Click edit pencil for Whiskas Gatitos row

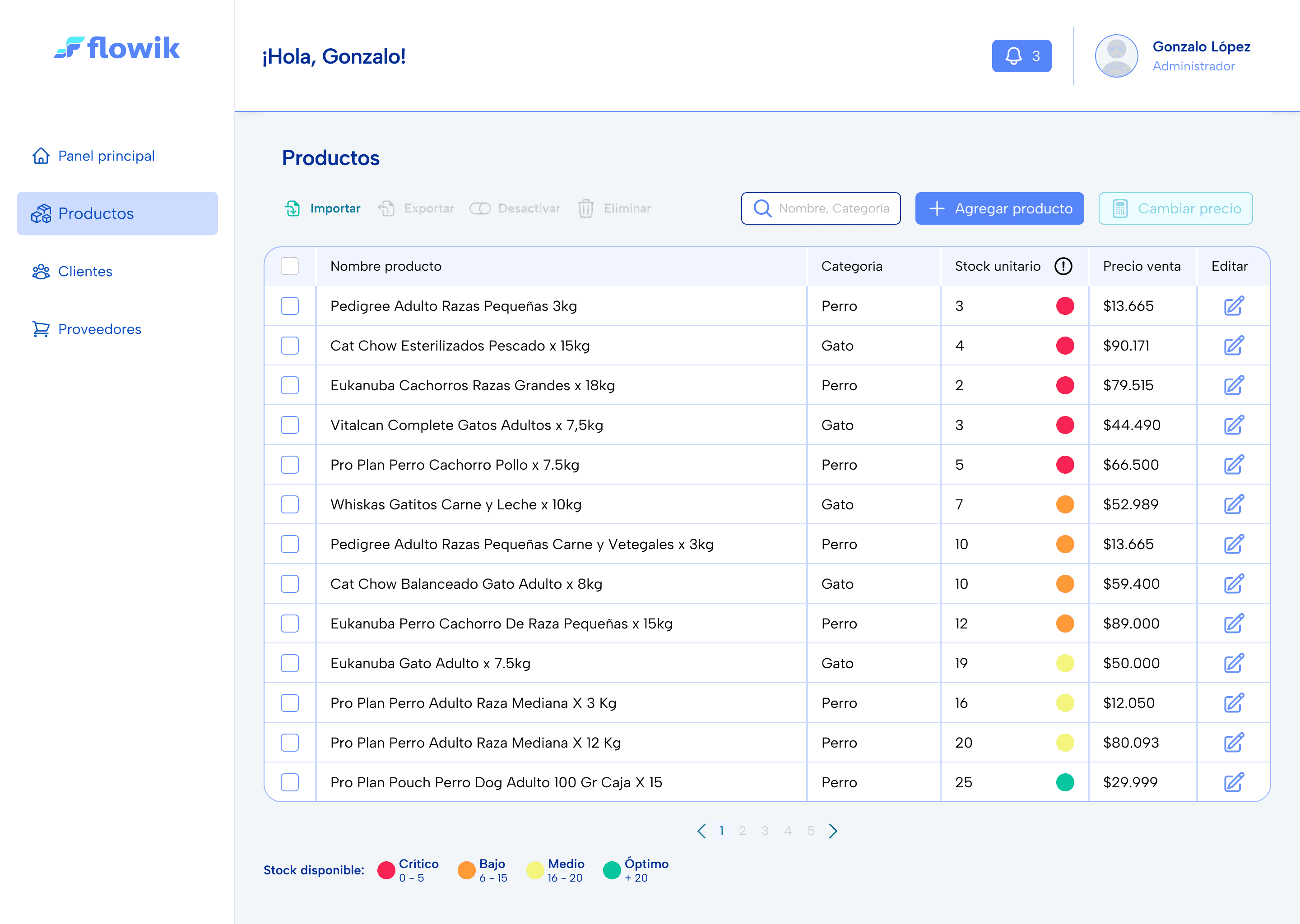[x=1233, y=505]
